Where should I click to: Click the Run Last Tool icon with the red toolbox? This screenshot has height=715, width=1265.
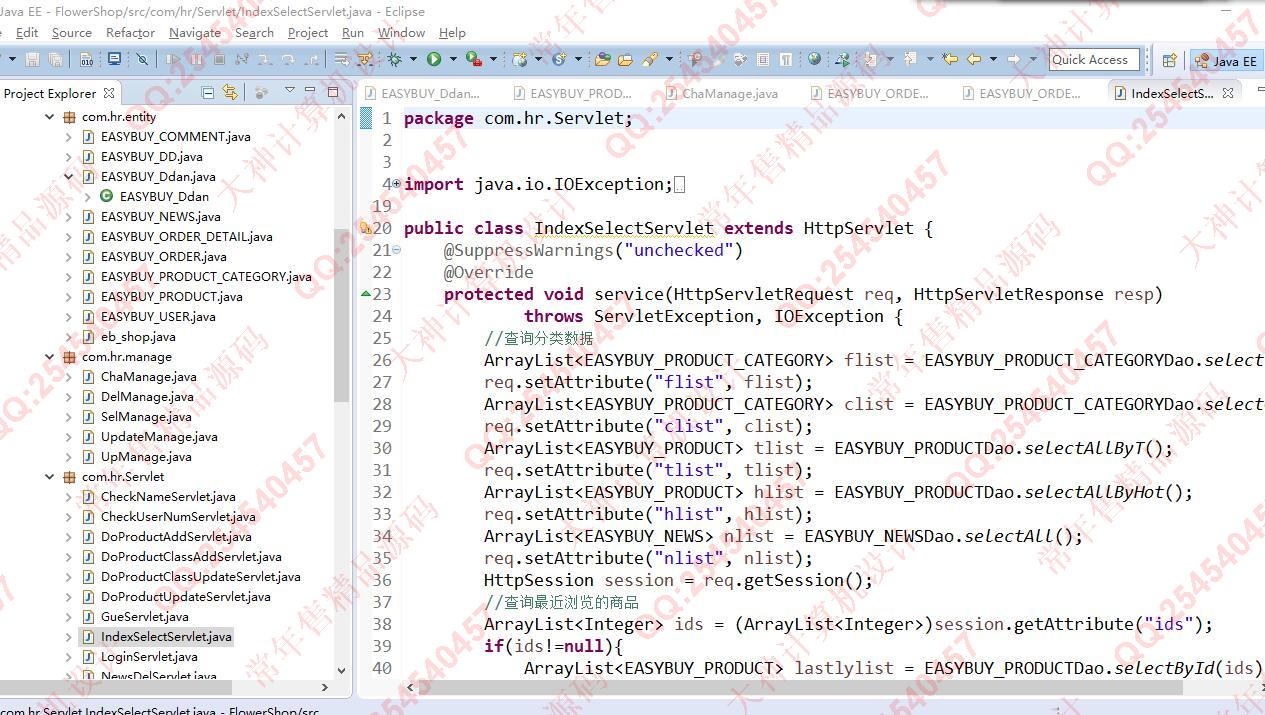coord(473,60)
